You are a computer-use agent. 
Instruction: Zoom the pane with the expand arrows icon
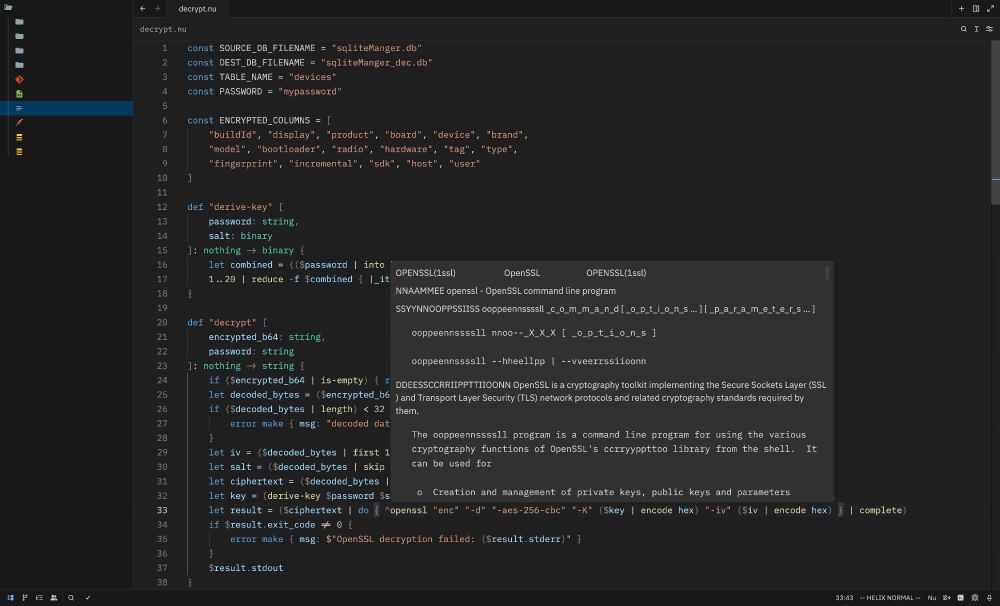(x=990, y=9)
